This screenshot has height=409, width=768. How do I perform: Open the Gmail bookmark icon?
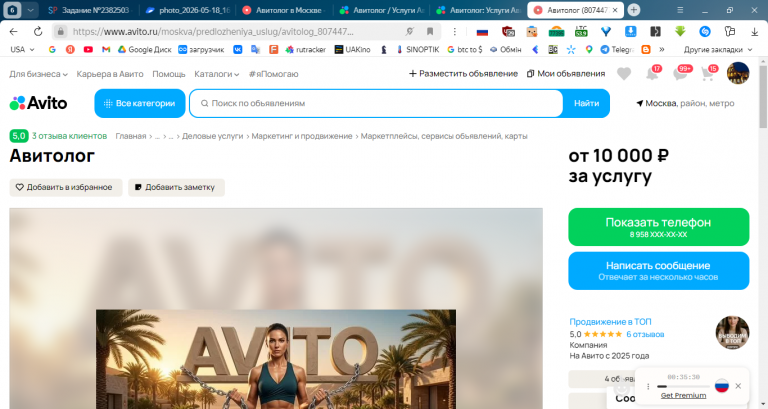[x=106, y=49]
